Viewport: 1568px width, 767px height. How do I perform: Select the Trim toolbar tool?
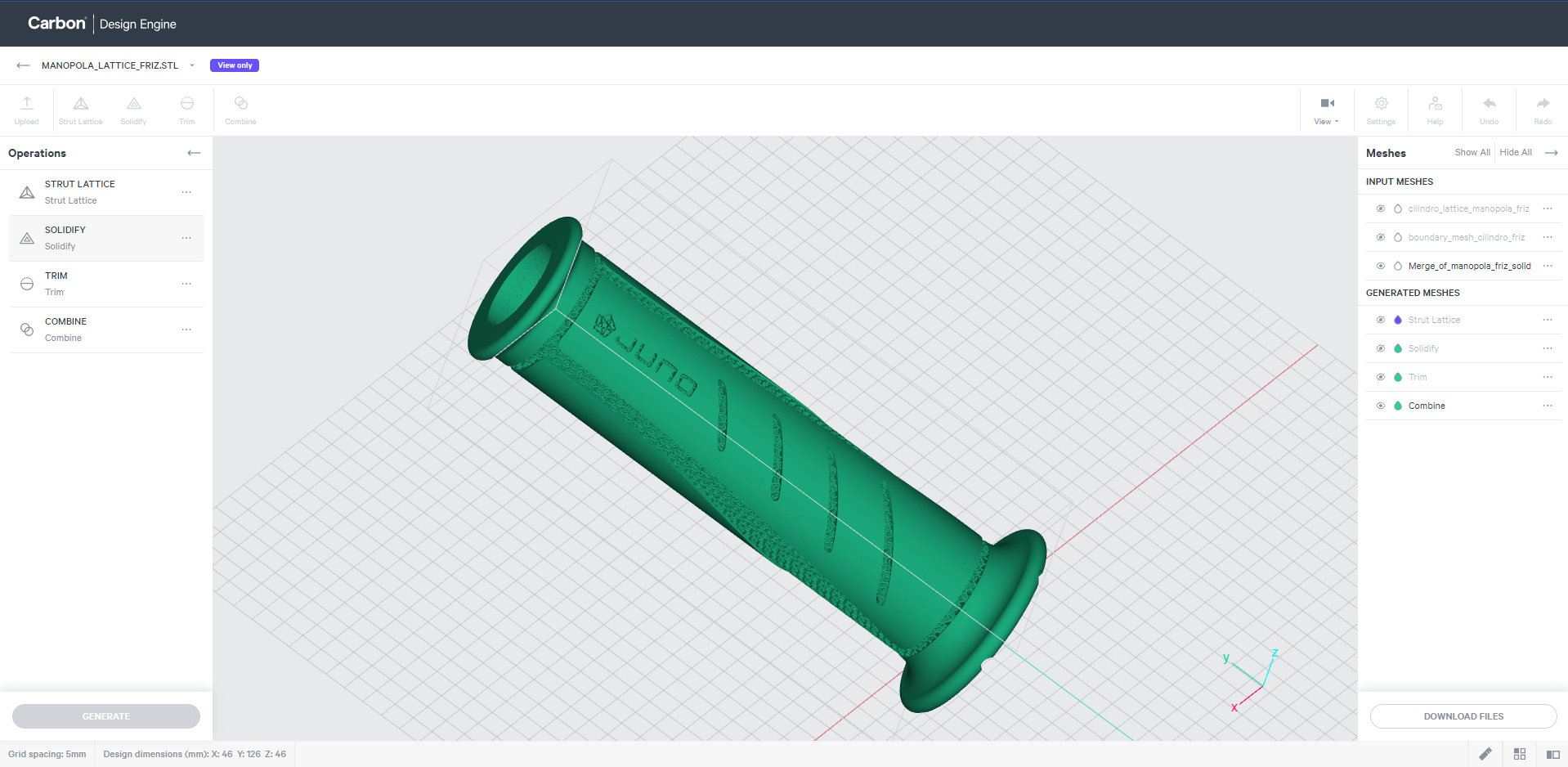click(186, 110)
